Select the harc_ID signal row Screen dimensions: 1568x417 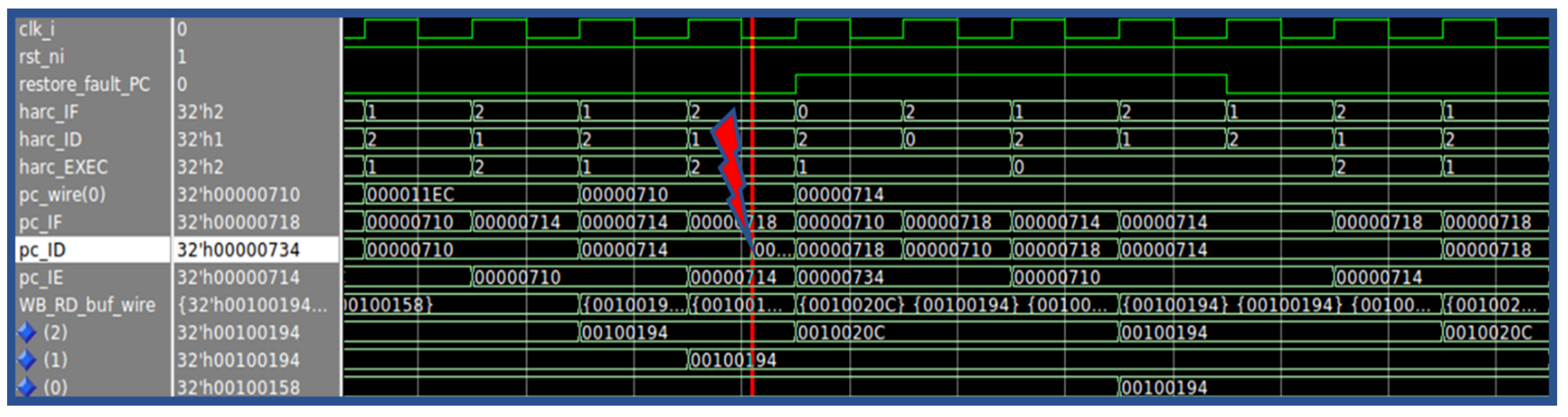(50, 140)
